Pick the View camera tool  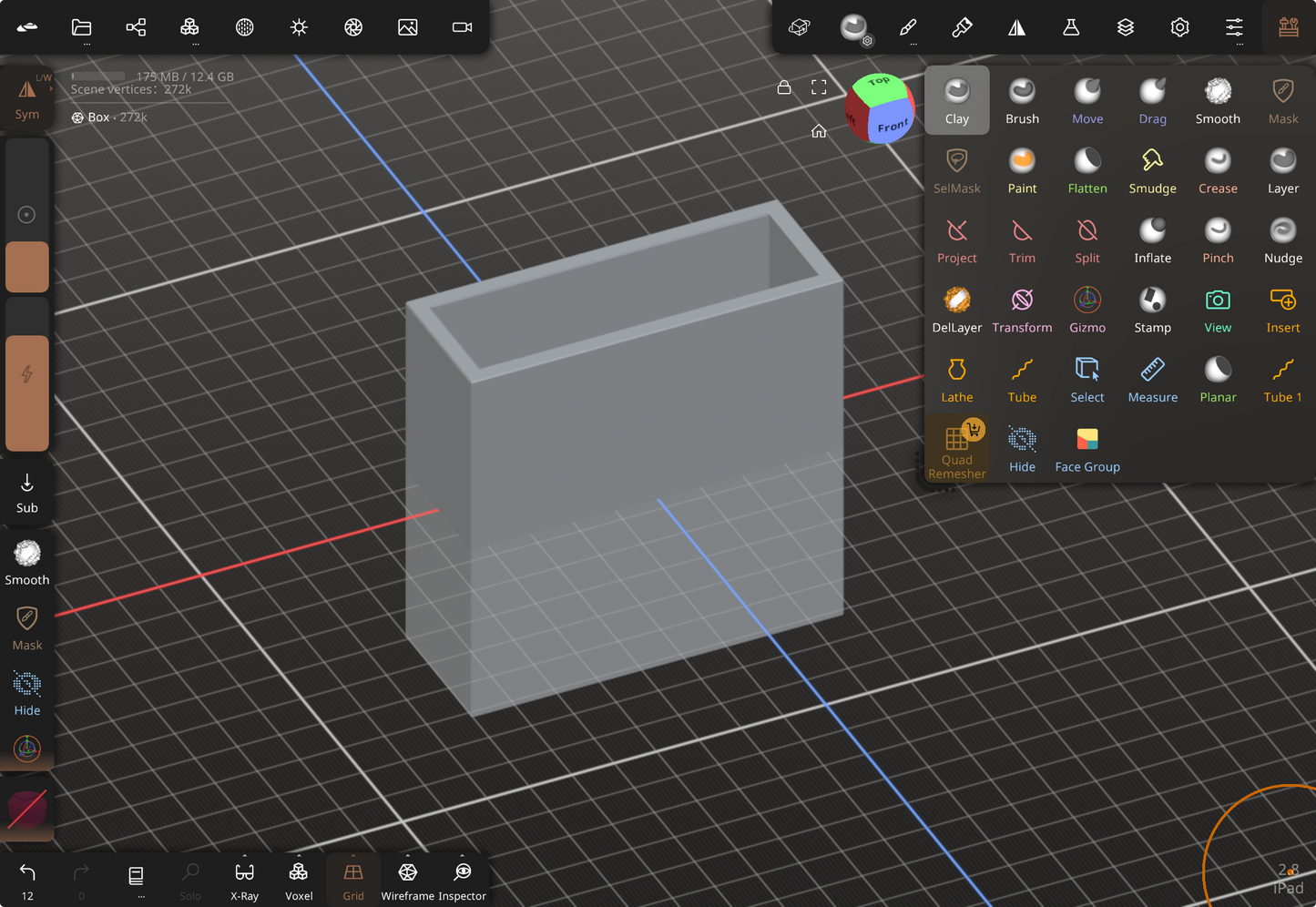[1218, 310]
